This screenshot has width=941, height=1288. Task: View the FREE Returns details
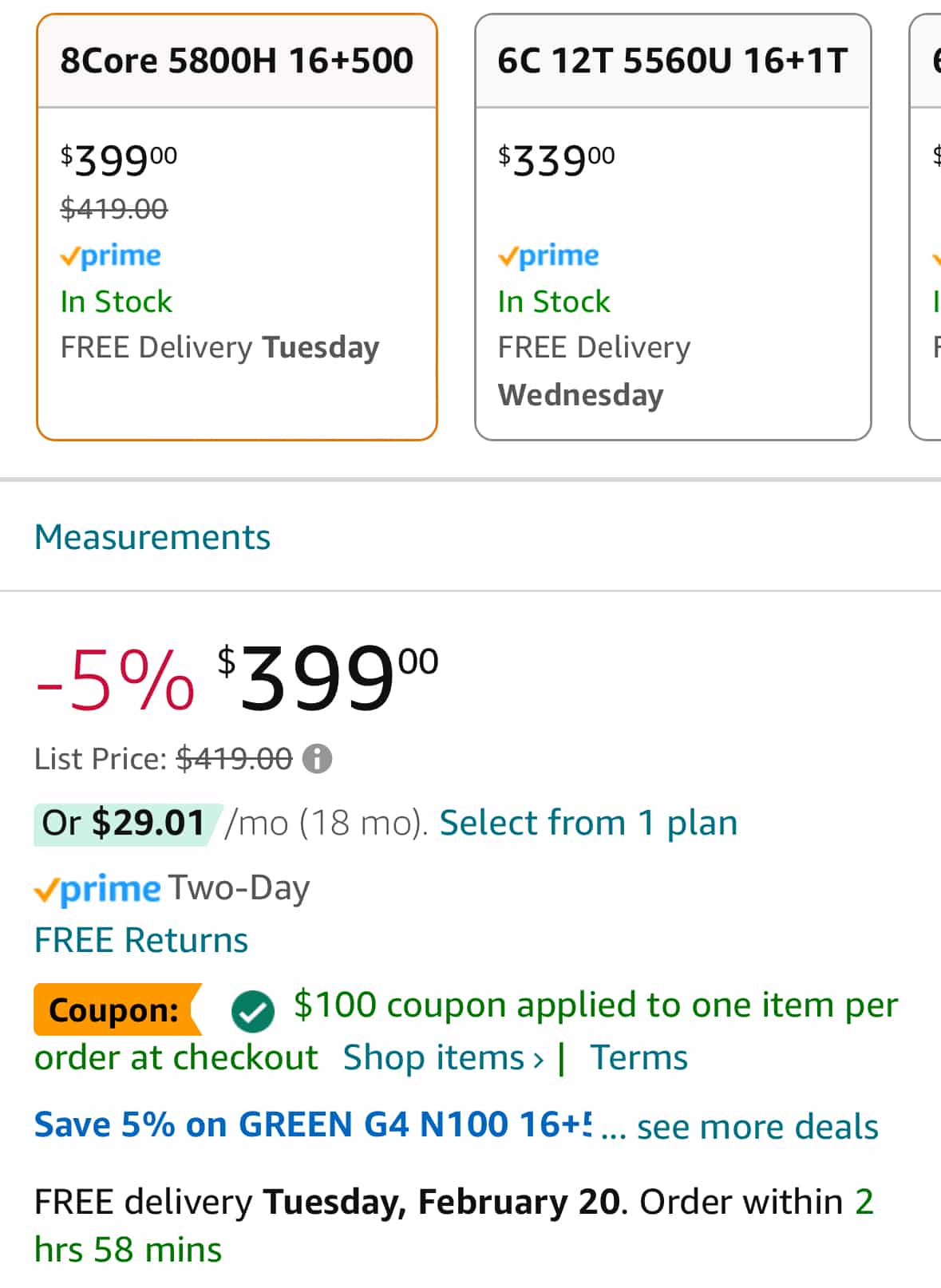click(x=141, y=940)
